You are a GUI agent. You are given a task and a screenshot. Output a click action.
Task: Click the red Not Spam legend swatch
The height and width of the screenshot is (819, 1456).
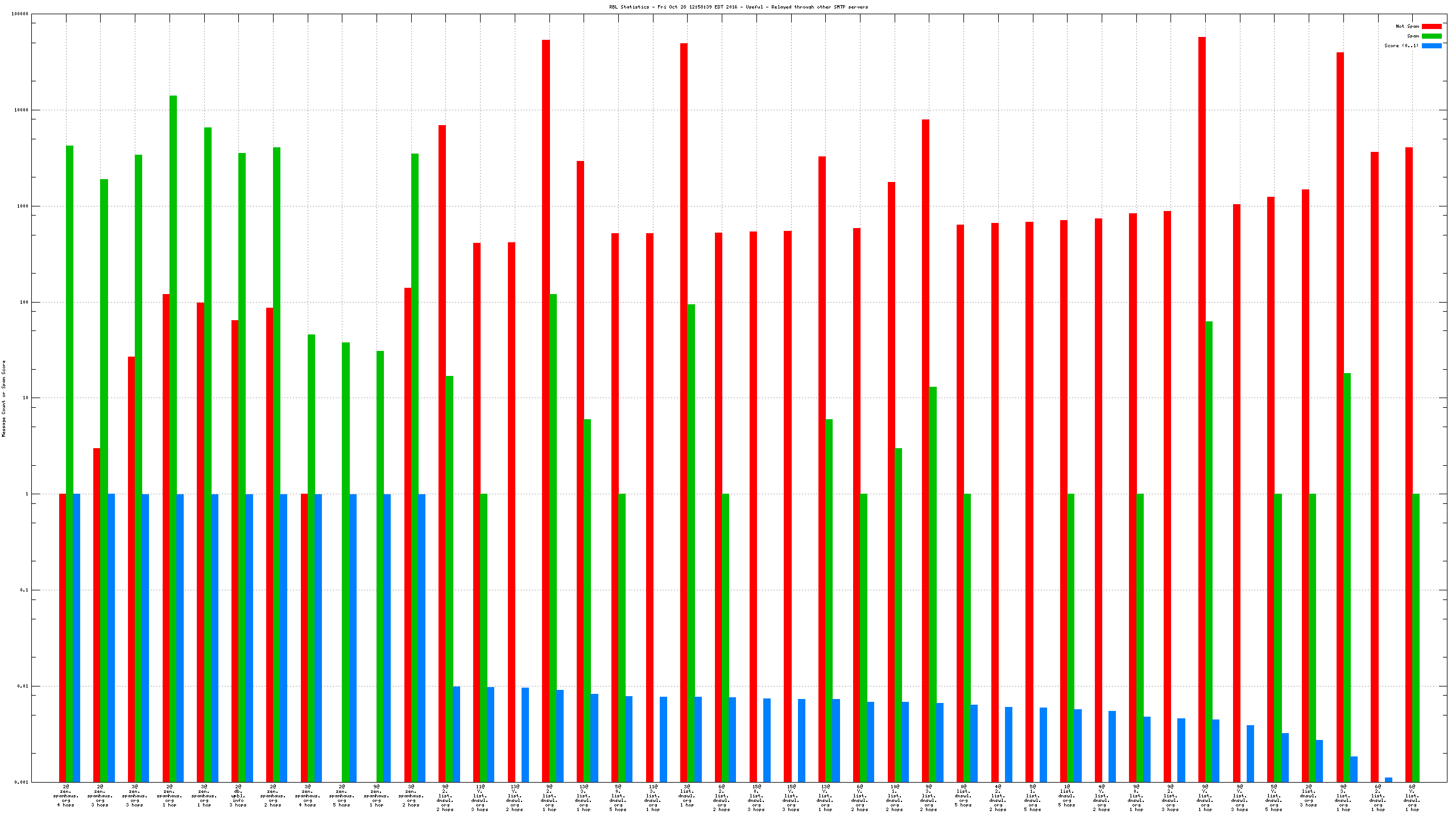click(1431, 26)
